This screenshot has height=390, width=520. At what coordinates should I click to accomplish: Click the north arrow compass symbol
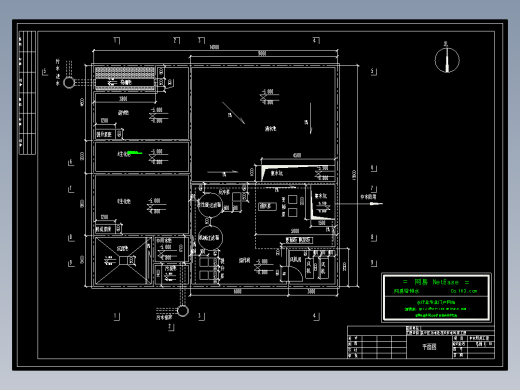[447, 60]
